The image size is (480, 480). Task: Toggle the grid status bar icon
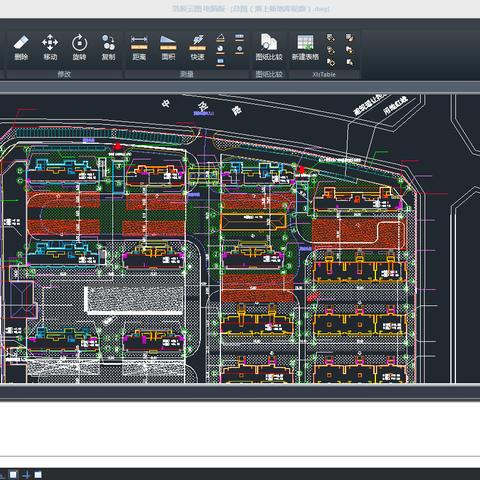click(13, 475)
